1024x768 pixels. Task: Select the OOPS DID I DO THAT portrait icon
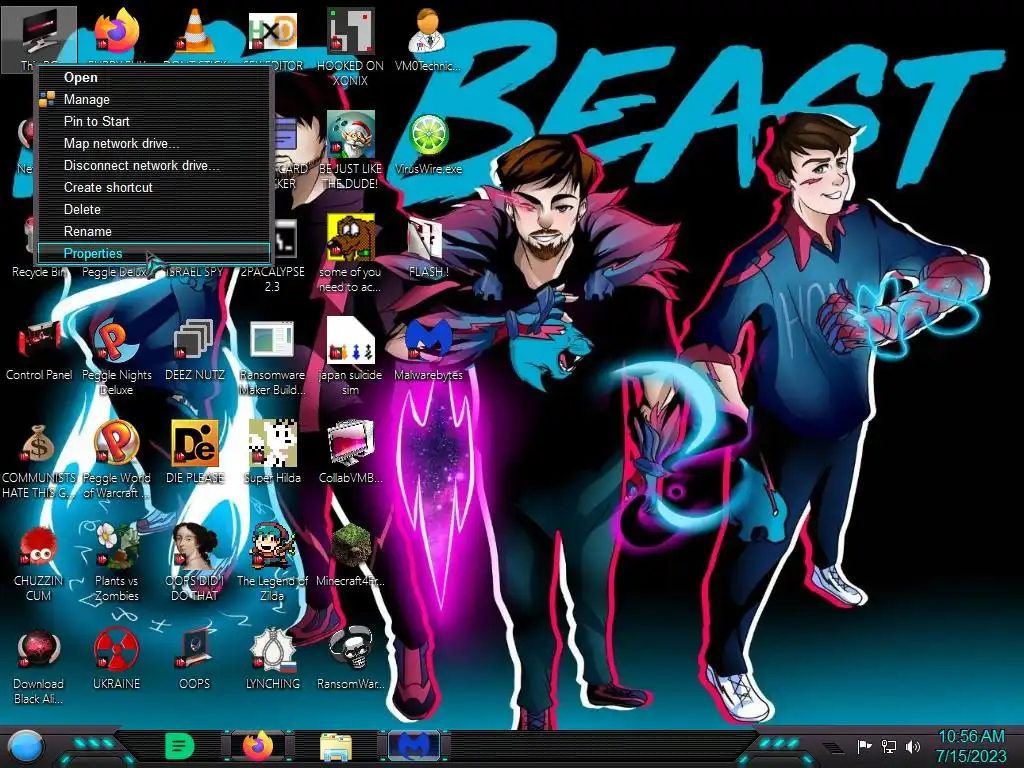(195, 546)
